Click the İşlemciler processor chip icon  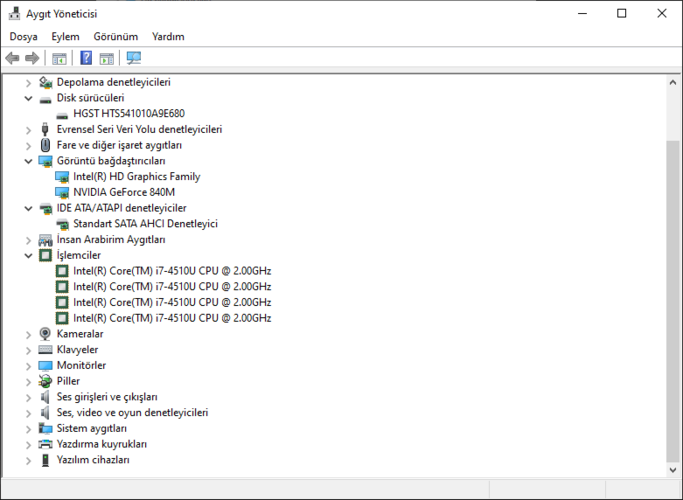tap(45, 255)
